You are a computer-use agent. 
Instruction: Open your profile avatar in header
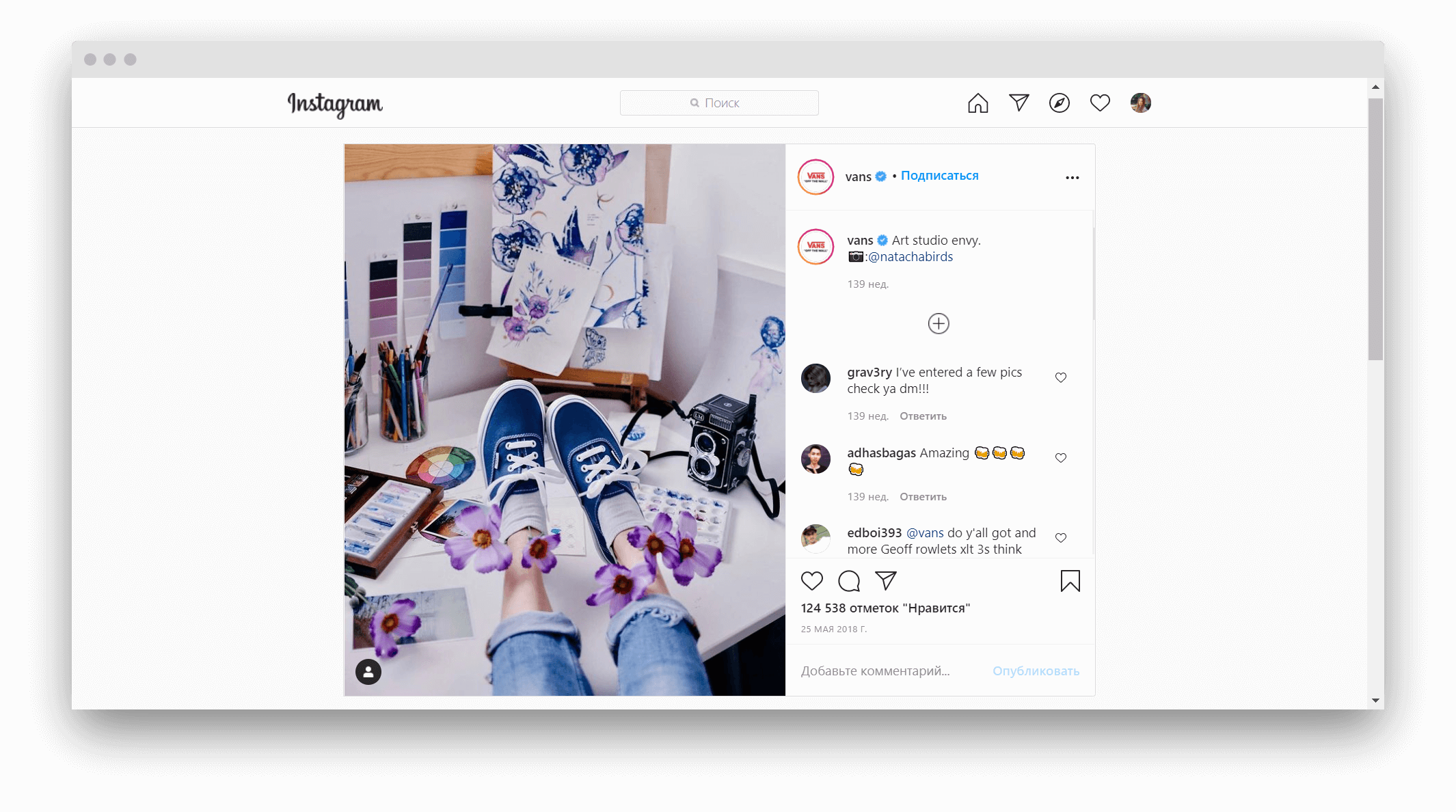coord(1141,103)
